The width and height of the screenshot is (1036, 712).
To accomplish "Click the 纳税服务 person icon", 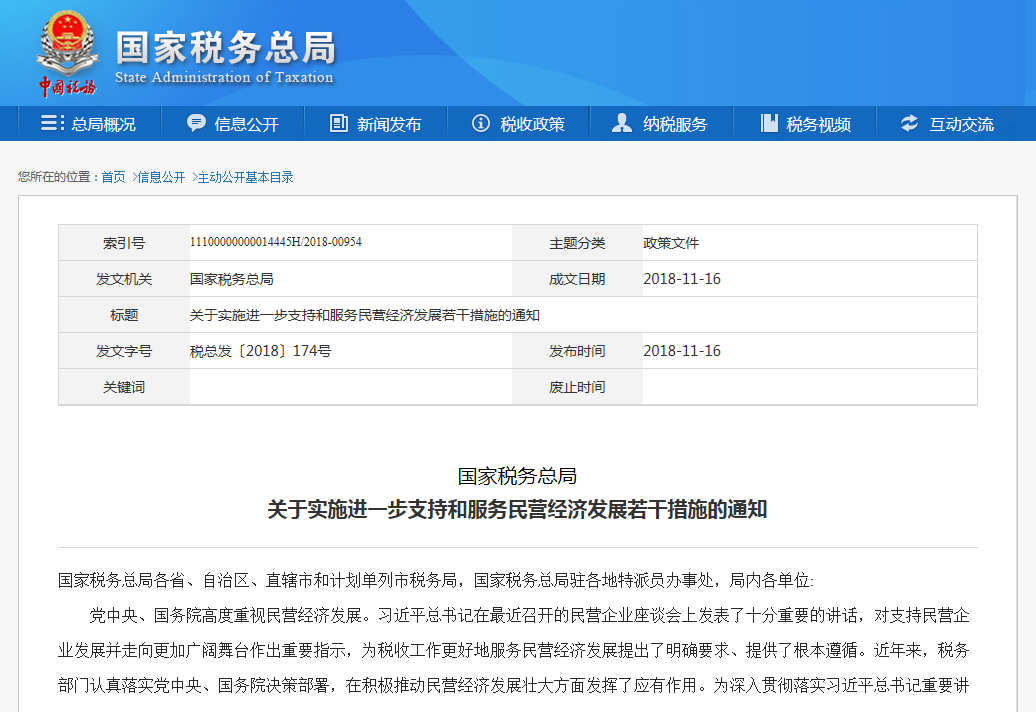I will 622,123.
